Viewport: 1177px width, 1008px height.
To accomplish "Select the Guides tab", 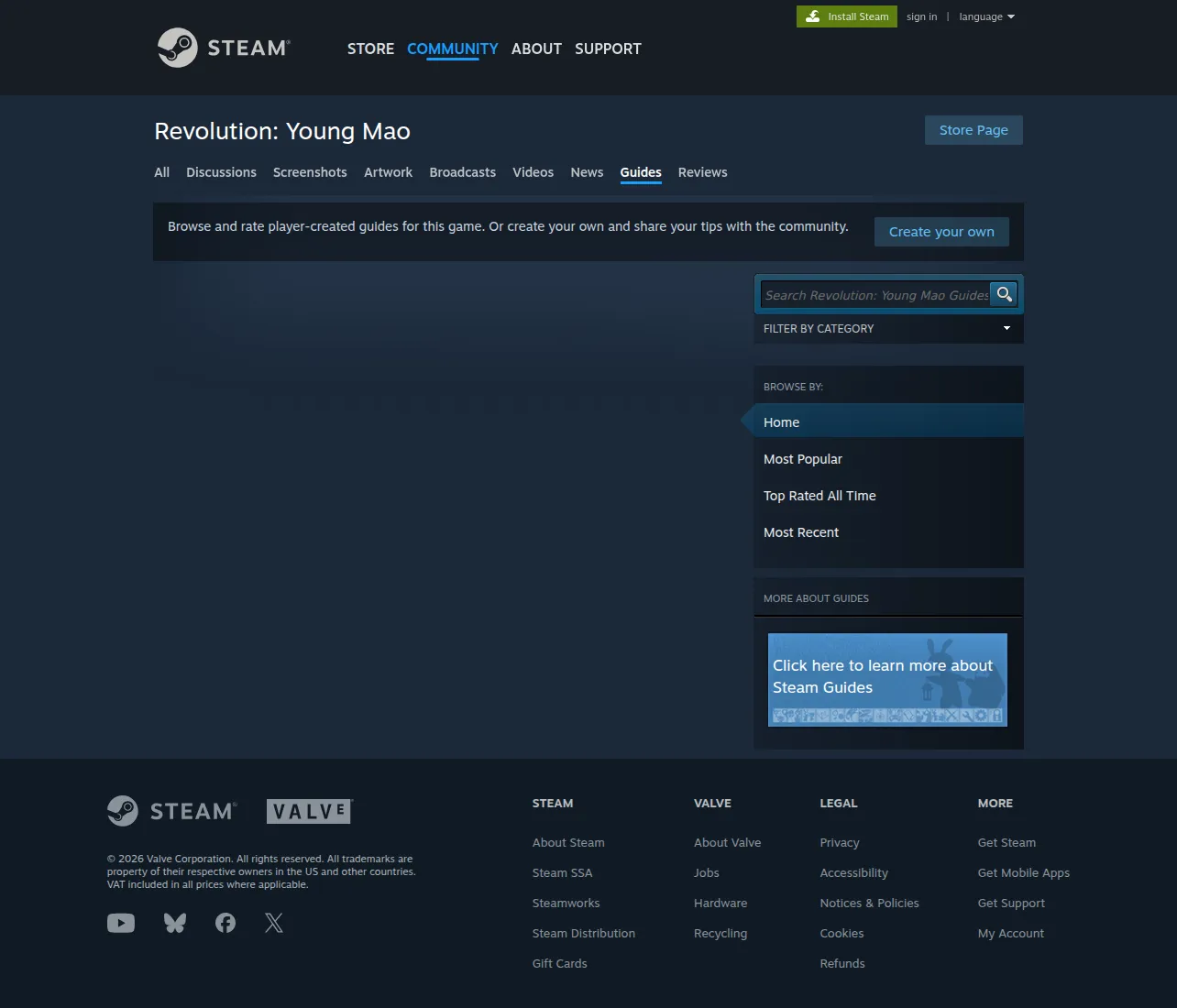I will pos(641,172).
